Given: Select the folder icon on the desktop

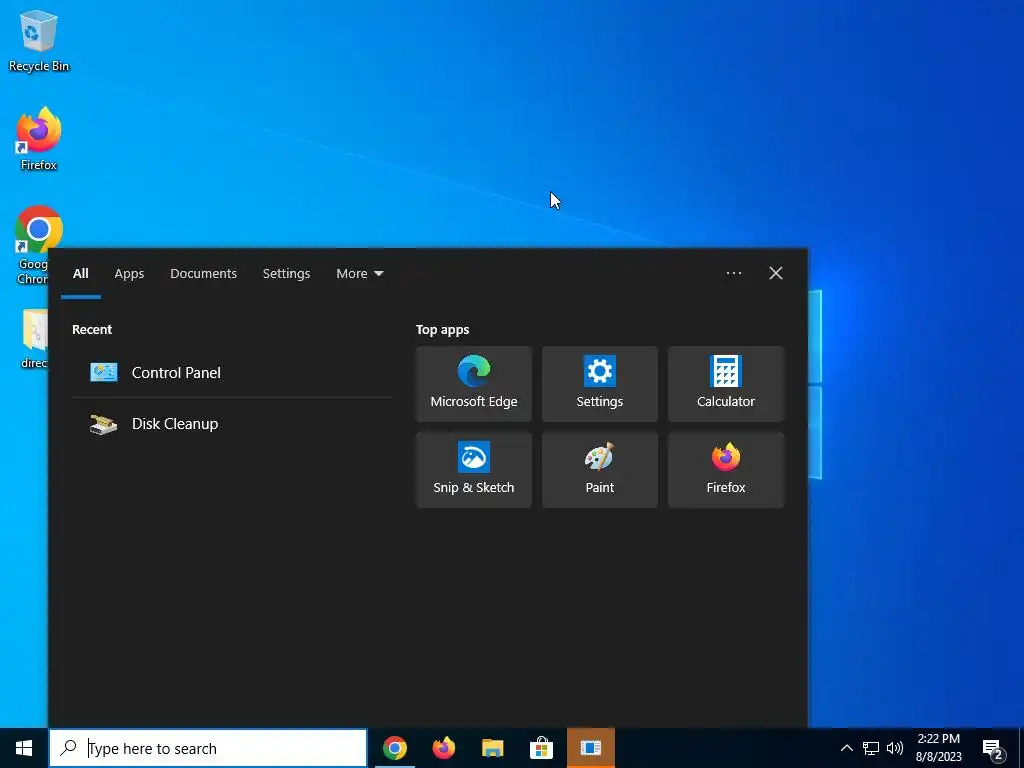Looking at the screenshot, I should pos(34,340).
